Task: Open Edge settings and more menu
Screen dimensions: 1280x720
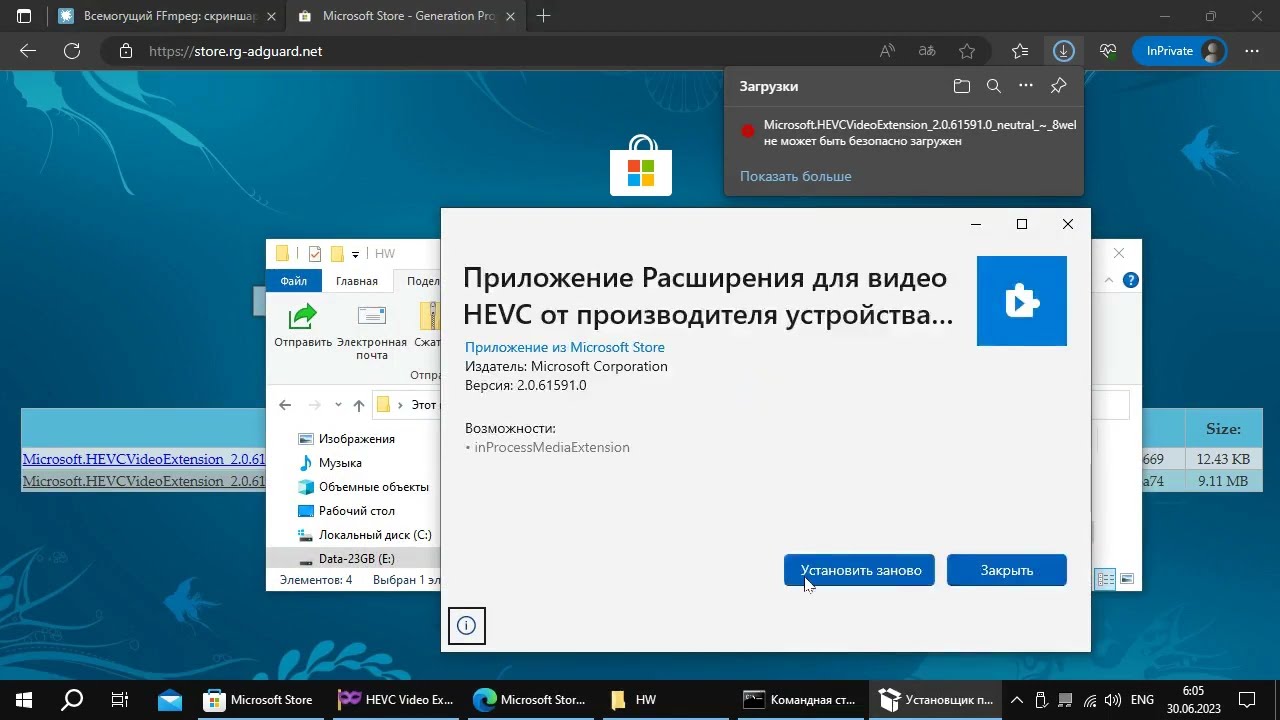Action: tap(1252, 51)
